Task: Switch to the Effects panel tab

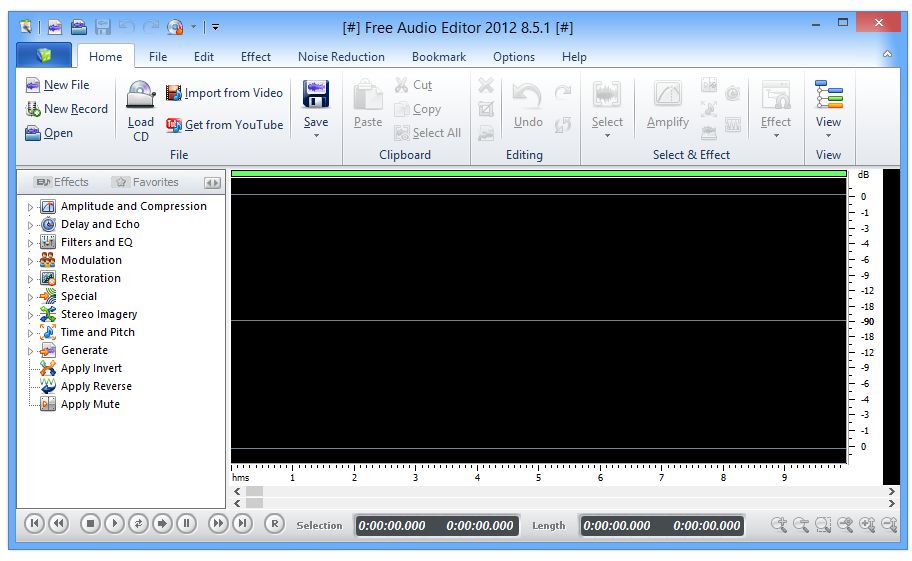Action: tap(62, 182)
